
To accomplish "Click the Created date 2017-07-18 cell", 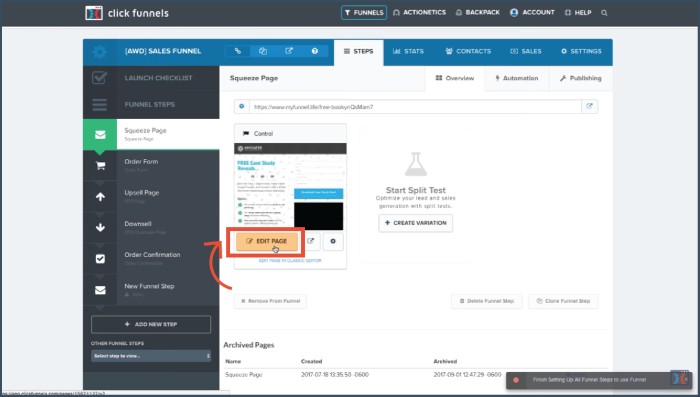I will coord(335,375).
